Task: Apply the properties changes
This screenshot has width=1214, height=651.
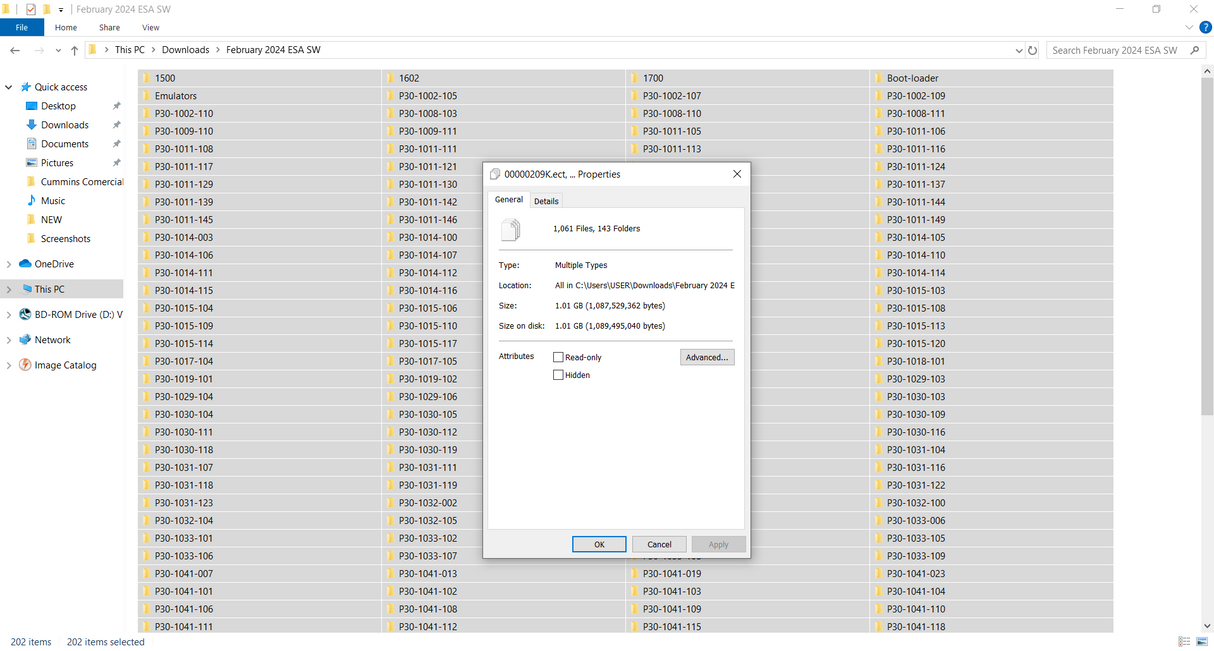Action: coord(718,544)
